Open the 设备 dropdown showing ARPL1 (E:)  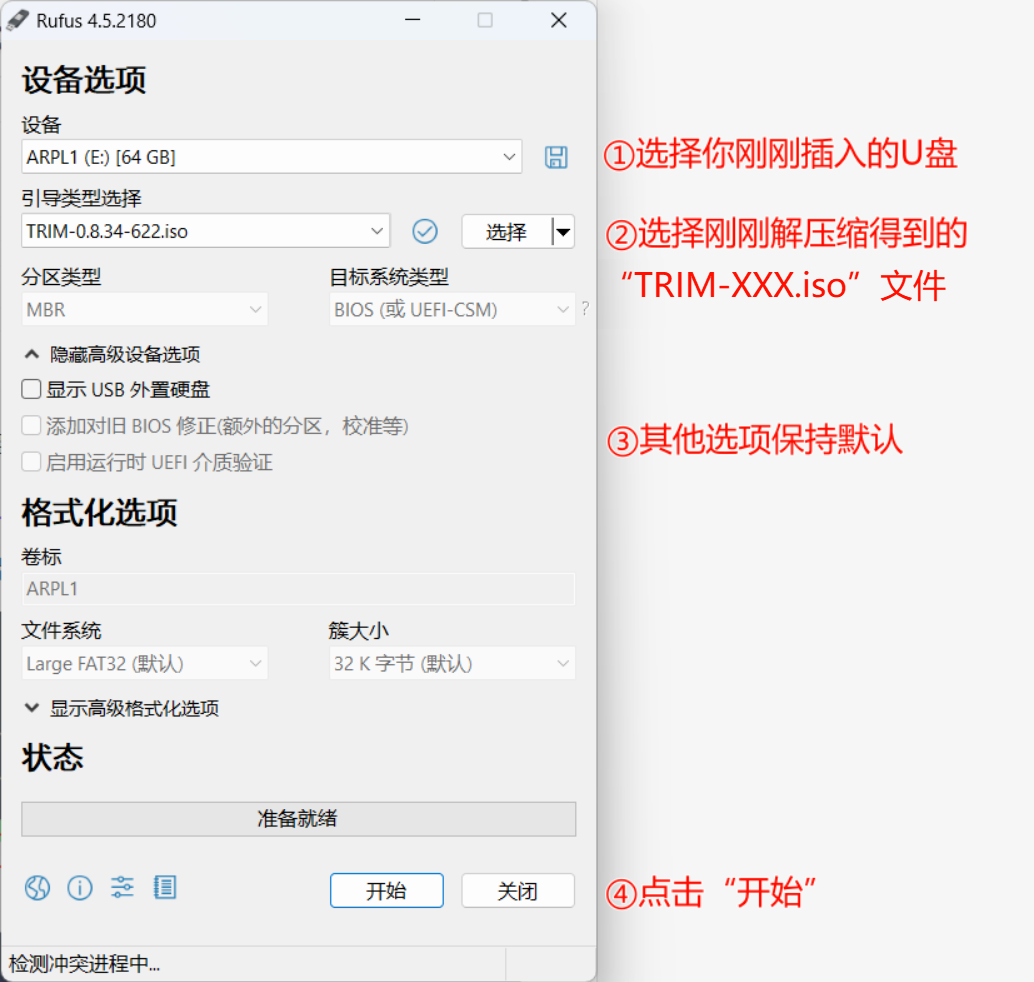click(272, 157)
